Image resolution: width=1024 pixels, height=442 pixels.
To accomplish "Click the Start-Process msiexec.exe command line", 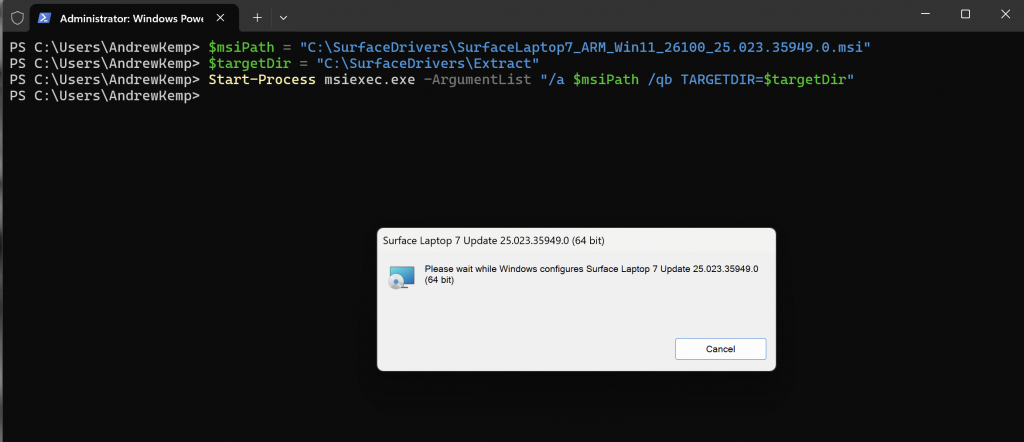I will [x=432, y=80].
